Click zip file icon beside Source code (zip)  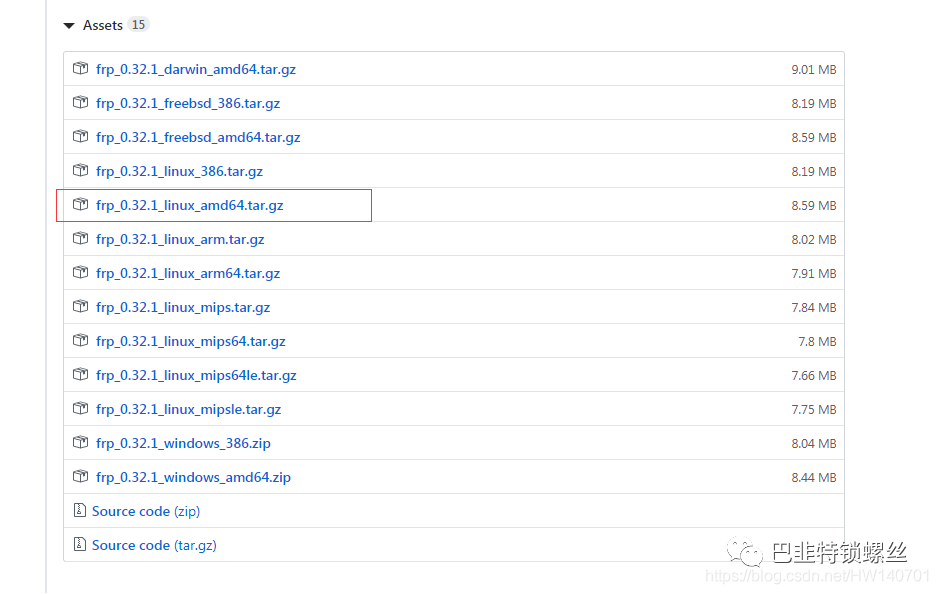coord(80,510)
